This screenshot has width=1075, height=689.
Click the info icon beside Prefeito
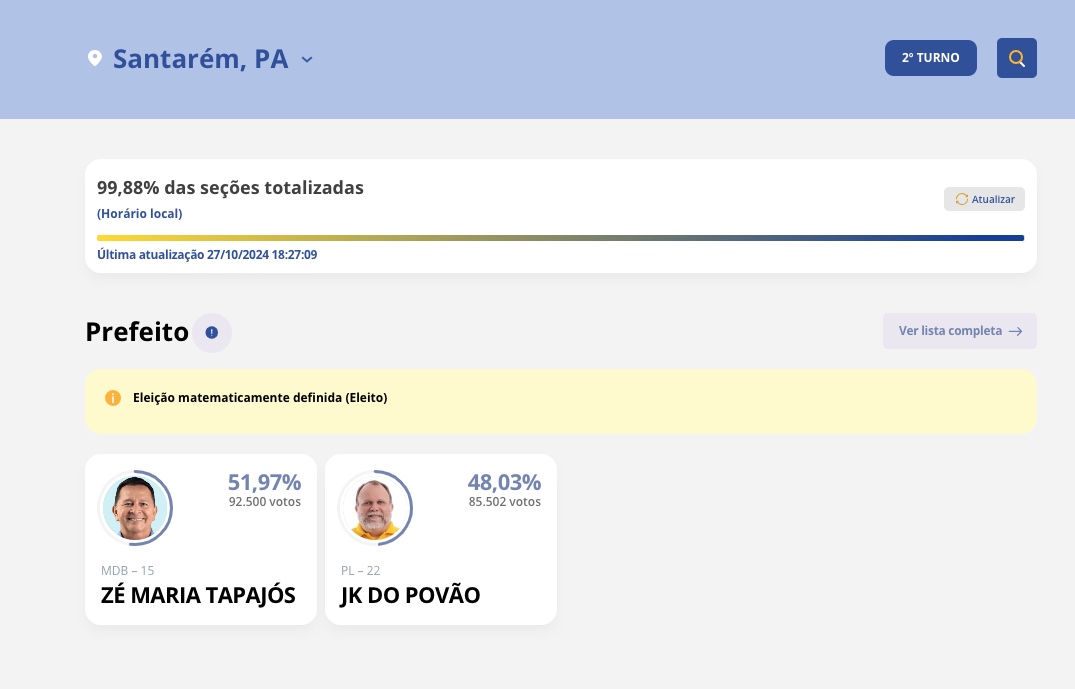point(212,332)
